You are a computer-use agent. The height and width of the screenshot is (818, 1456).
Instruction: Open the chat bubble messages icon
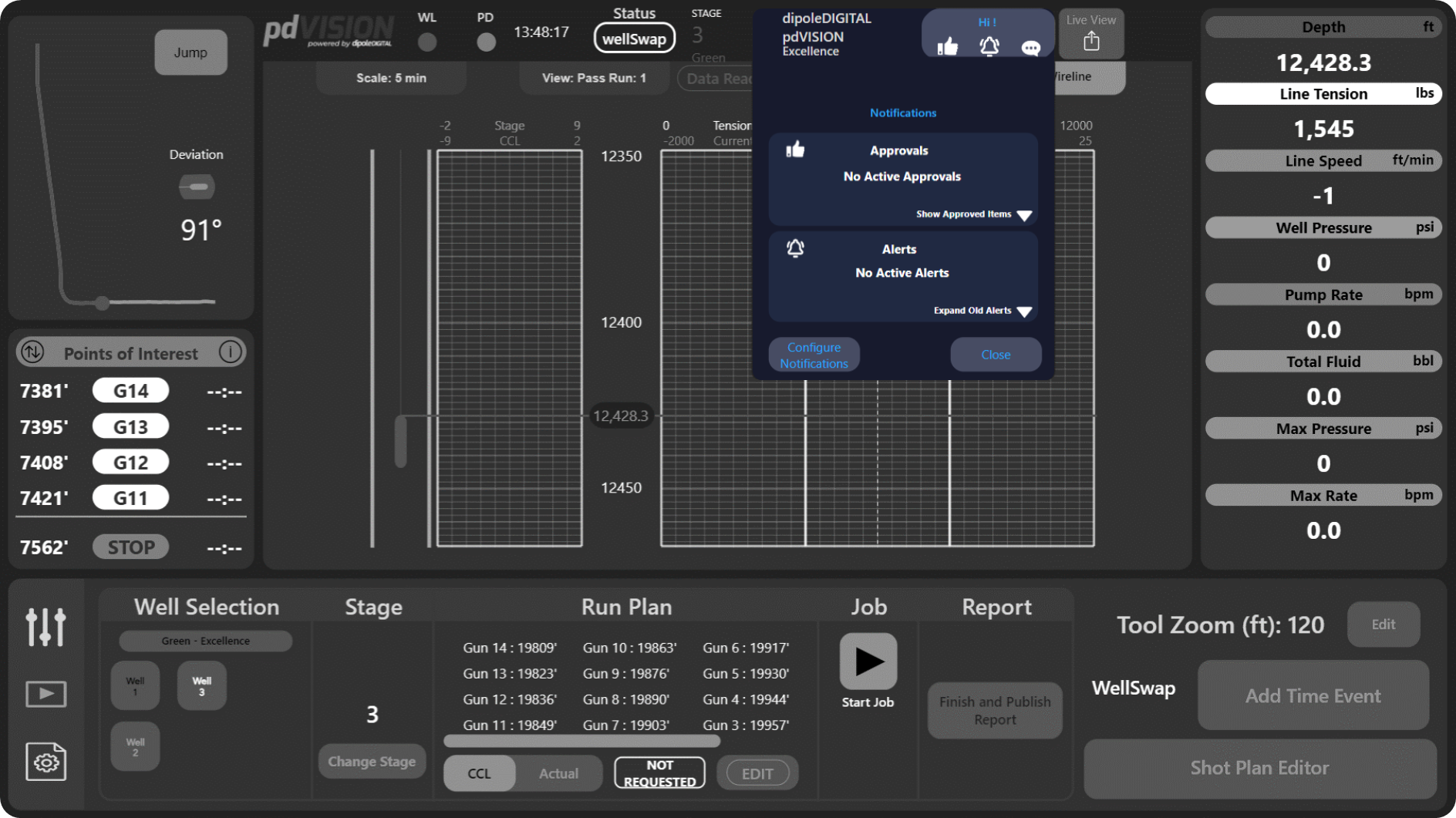tap(1030, 48)
